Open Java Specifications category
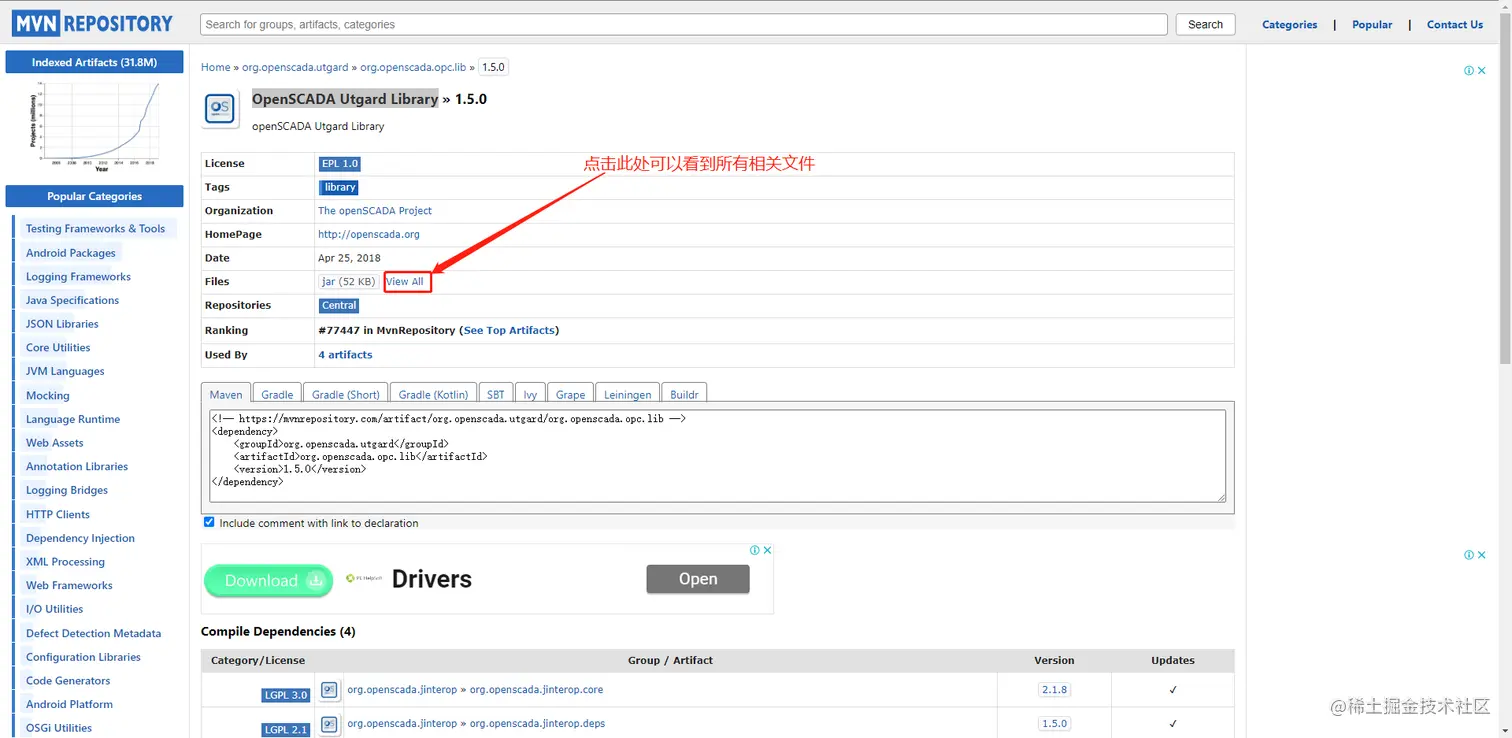This screenshot has width=1512, height=738. [x=72, y=300]
